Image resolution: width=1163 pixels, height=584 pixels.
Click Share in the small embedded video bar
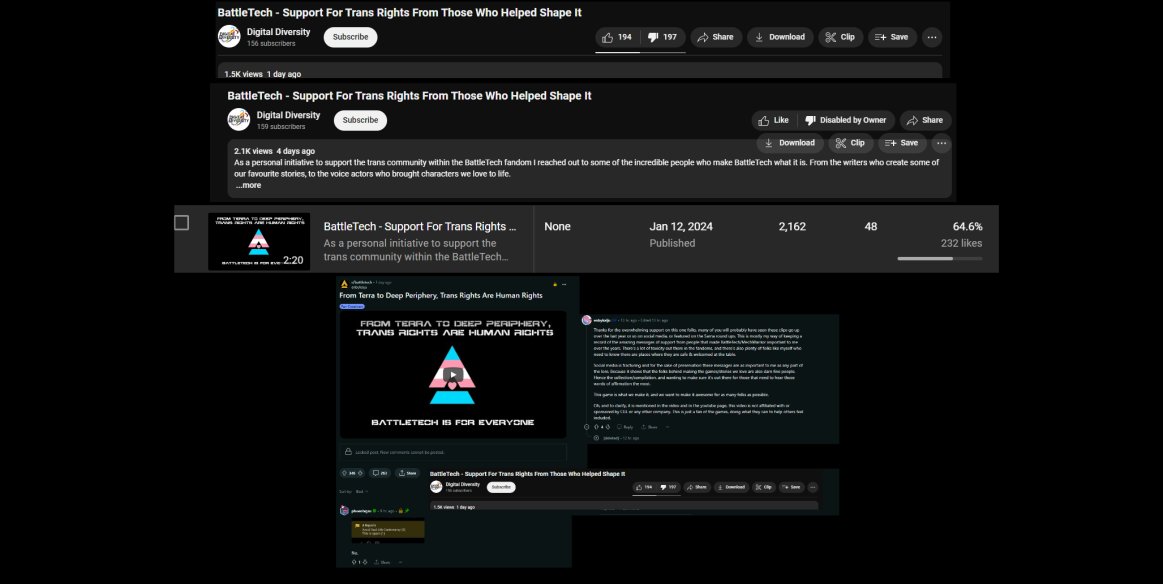[696, 487]
